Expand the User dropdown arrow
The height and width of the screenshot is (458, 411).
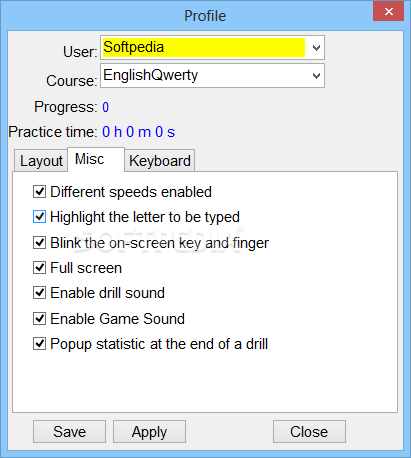(x=316, y=48)
